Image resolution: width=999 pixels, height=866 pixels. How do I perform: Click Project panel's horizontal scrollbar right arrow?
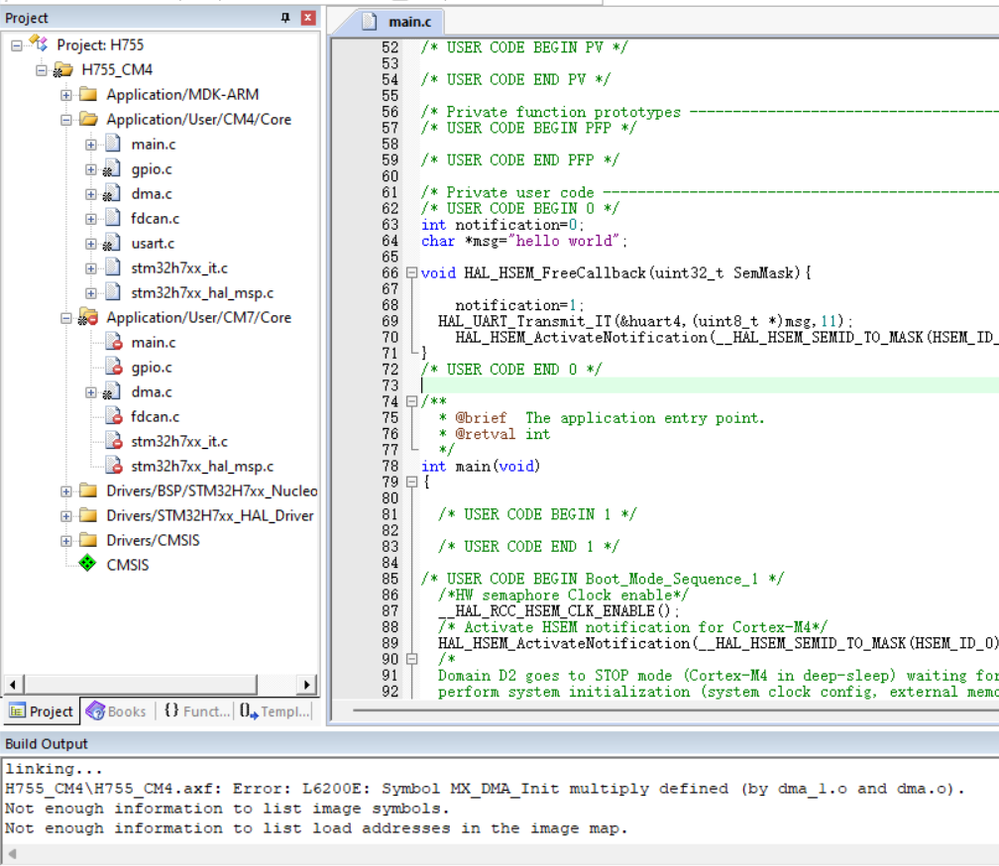click(308, 685)
